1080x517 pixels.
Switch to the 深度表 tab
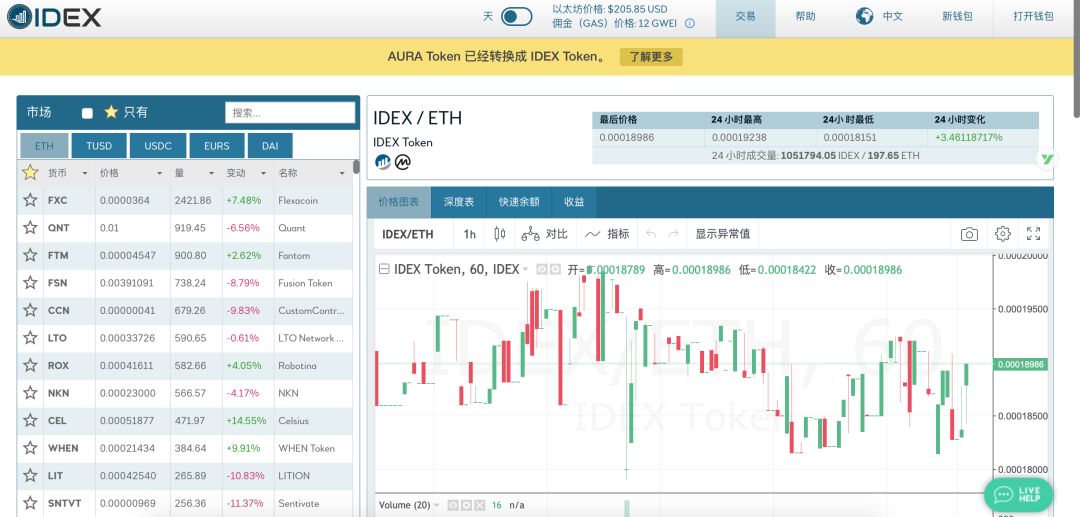point(459,202)
